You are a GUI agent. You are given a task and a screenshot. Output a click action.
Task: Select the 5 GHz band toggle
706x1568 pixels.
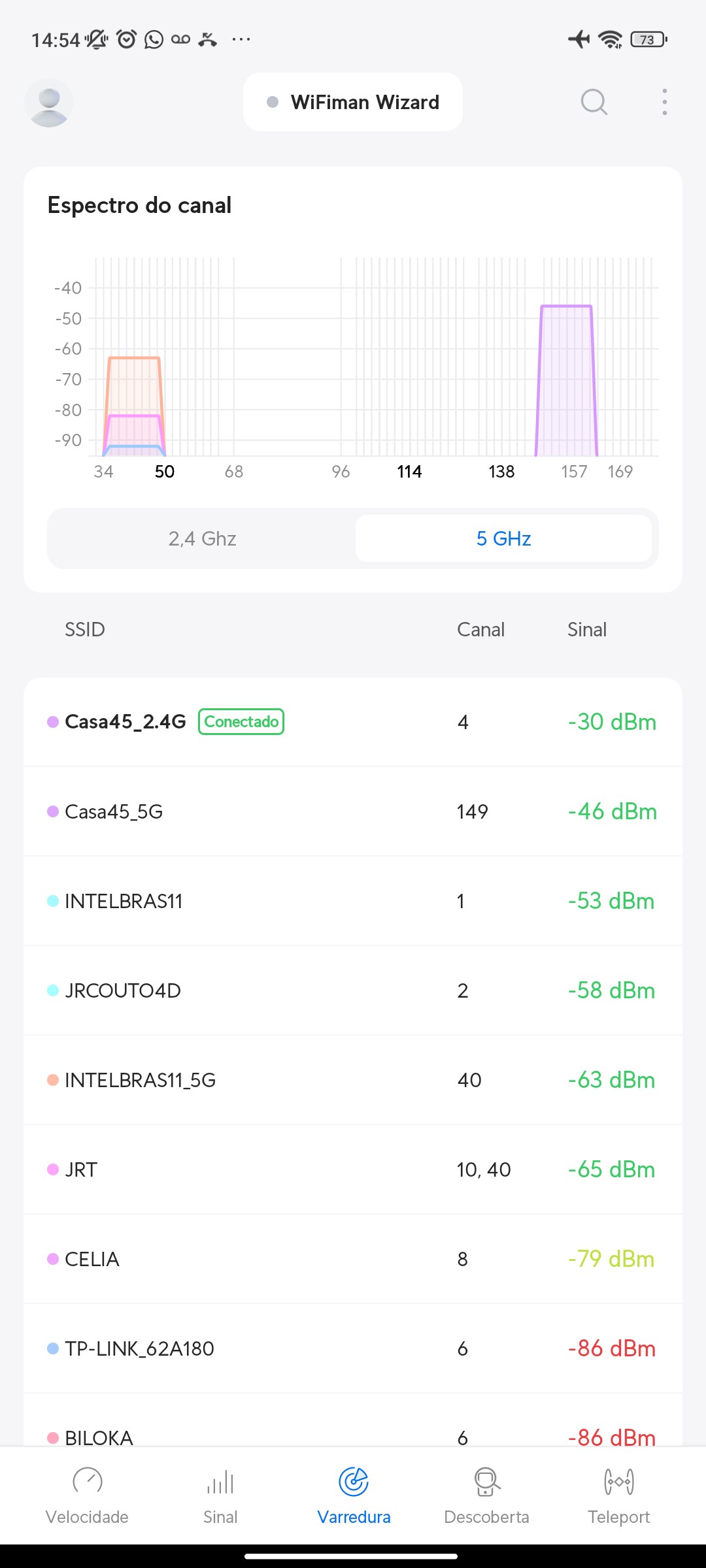pos(503,538)
